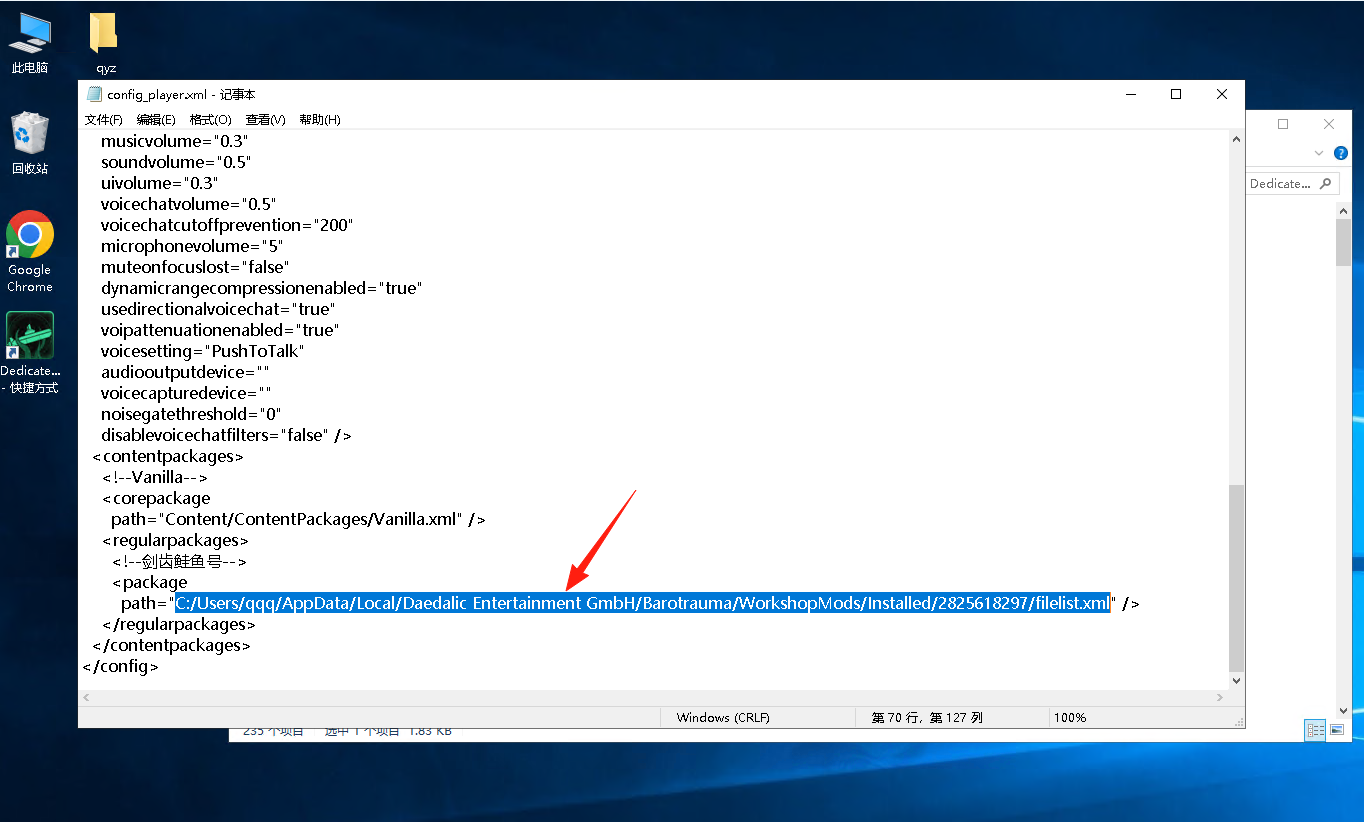Click the dynamicrangecompressionenabled="true" line
Screen dimensions: 1364x822
pos(262,288)
